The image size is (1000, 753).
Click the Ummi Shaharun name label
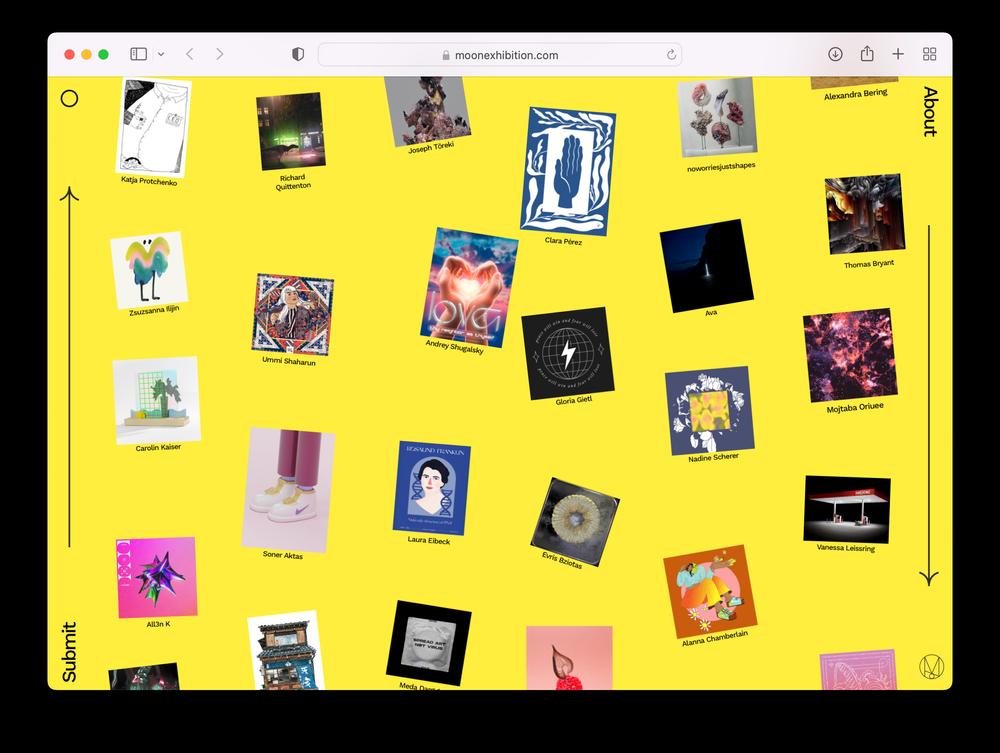click(289, 361)
